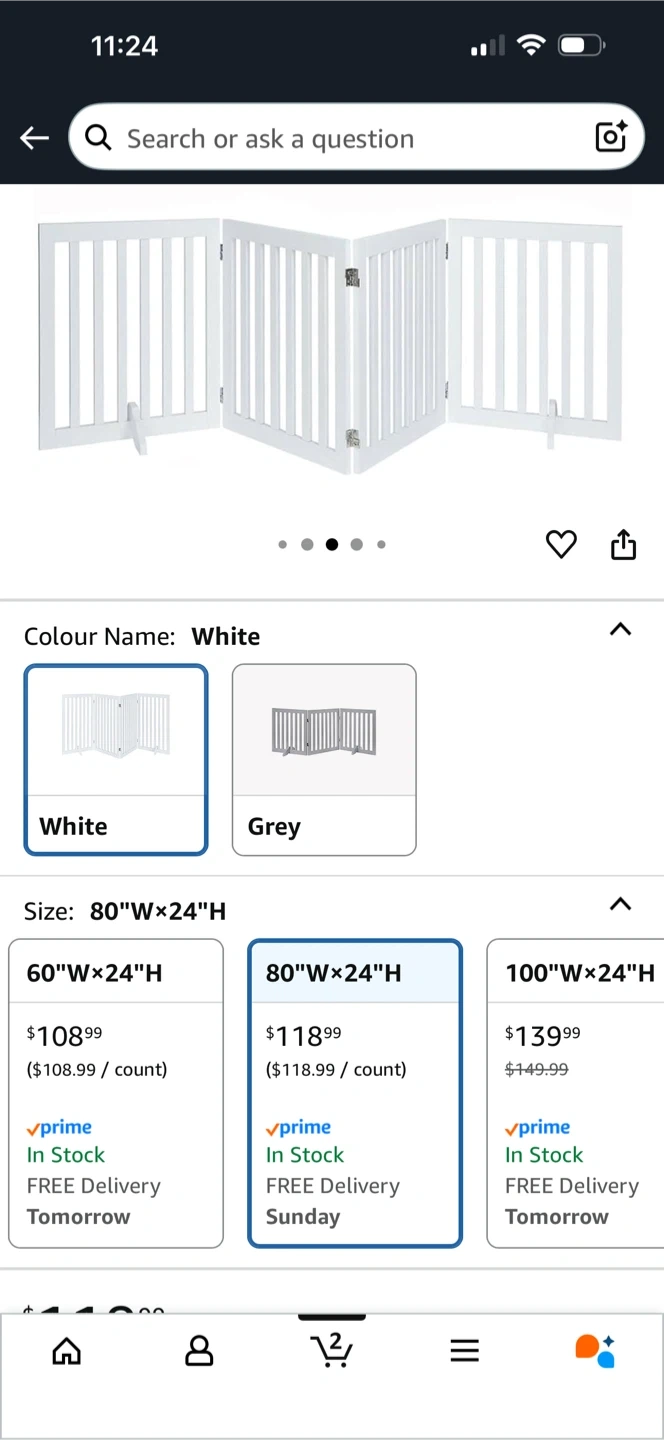
Task: Select the Grey colour option
Action: [x=324, y=760]
